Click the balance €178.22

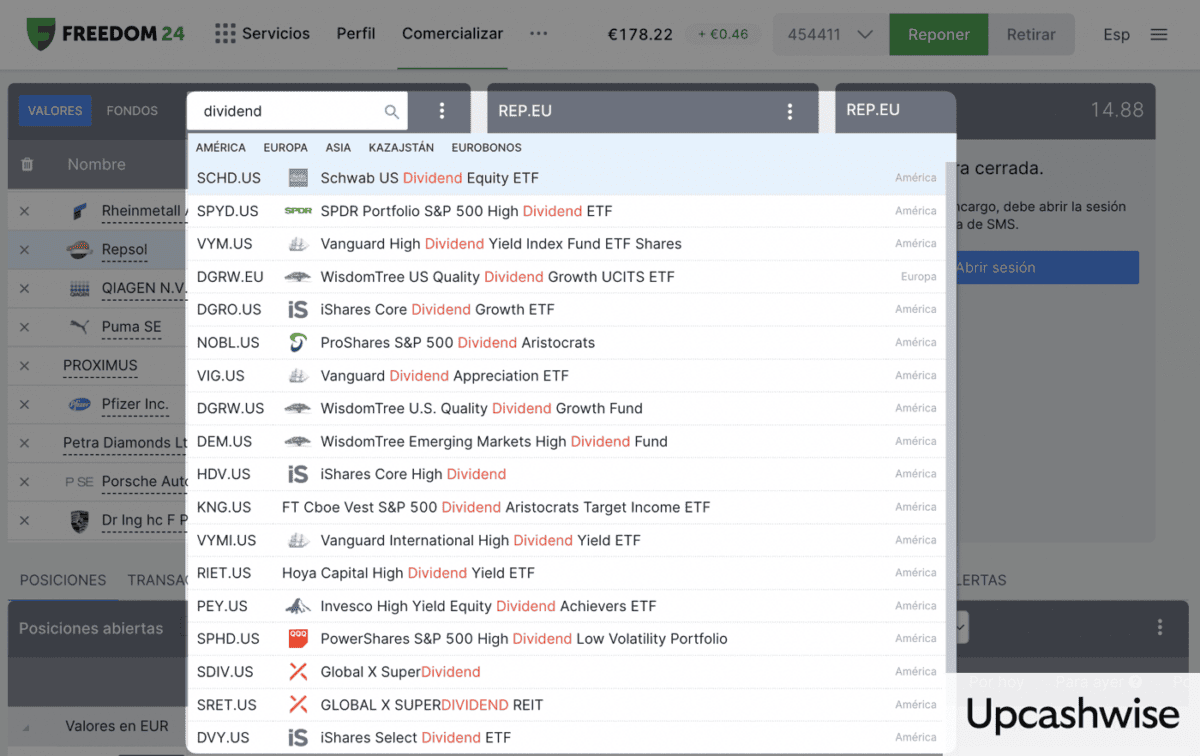[x=640, y=34]
